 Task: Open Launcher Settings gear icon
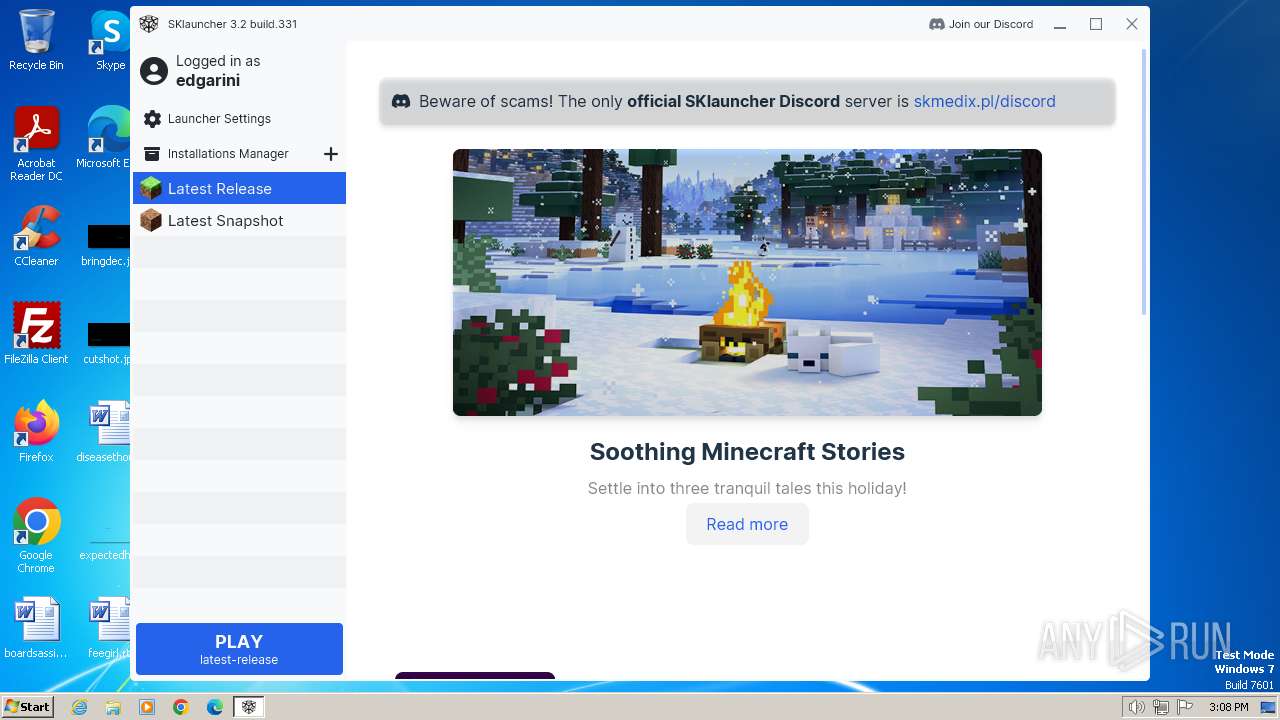[x=152, y=119]
